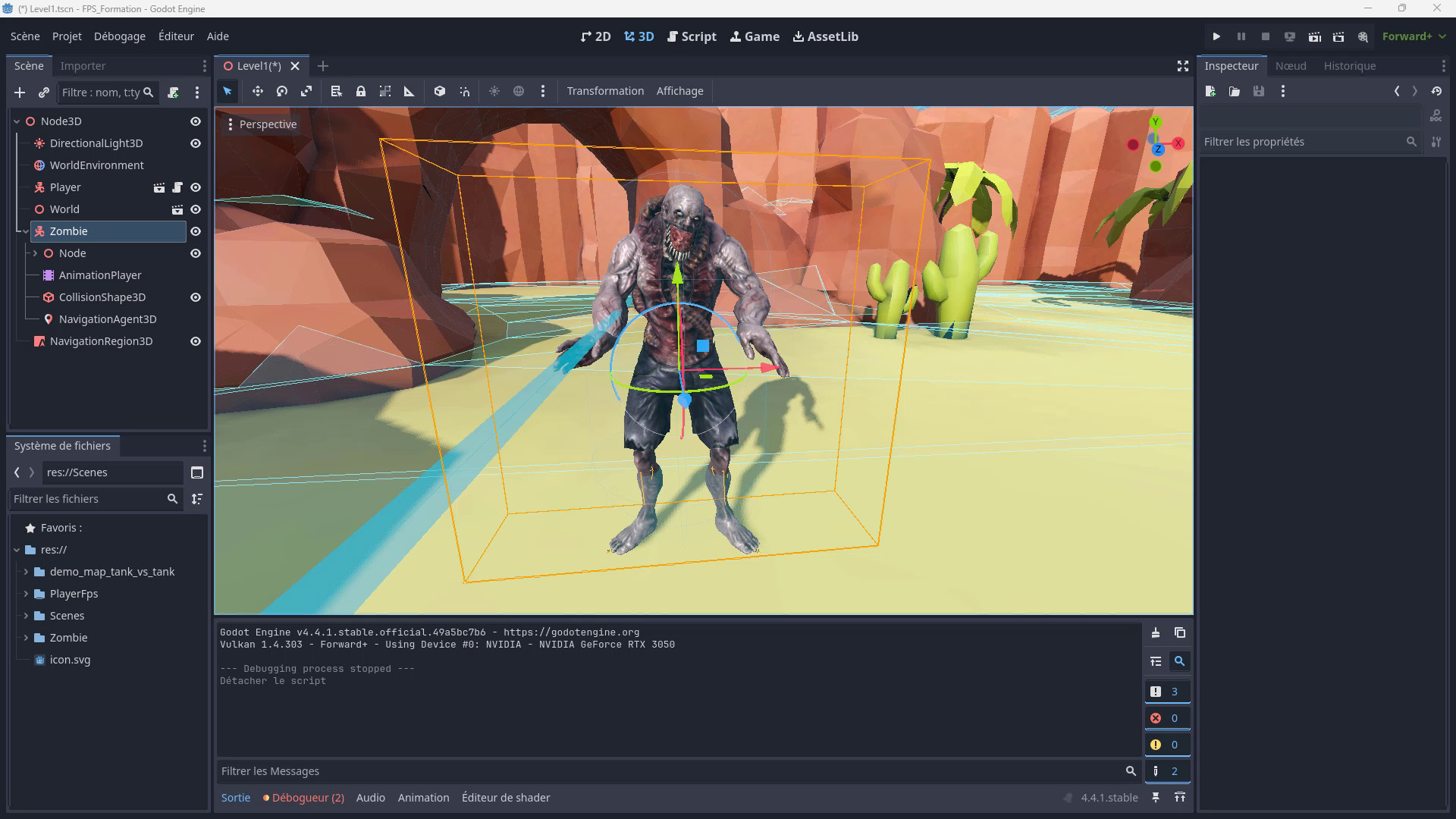The width and height of the screenshot is (1456, 819).
Task: Toggle visibility of CollisionShape3D node
Action: (196, 297)
